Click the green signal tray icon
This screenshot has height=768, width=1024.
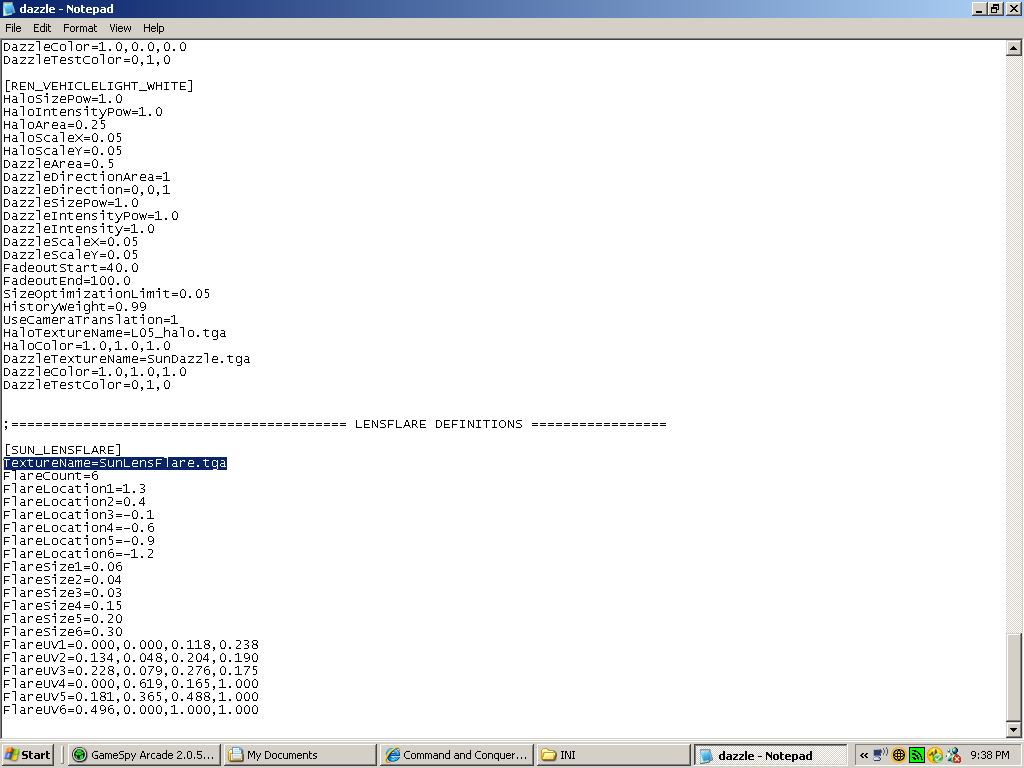click(x=917, y=755)
